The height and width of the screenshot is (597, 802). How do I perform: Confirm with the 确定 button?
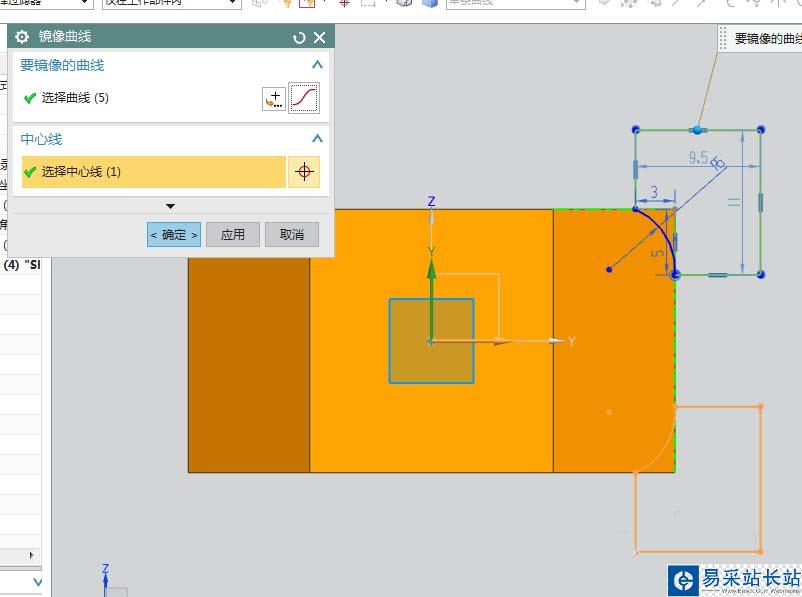click(174, 235)
